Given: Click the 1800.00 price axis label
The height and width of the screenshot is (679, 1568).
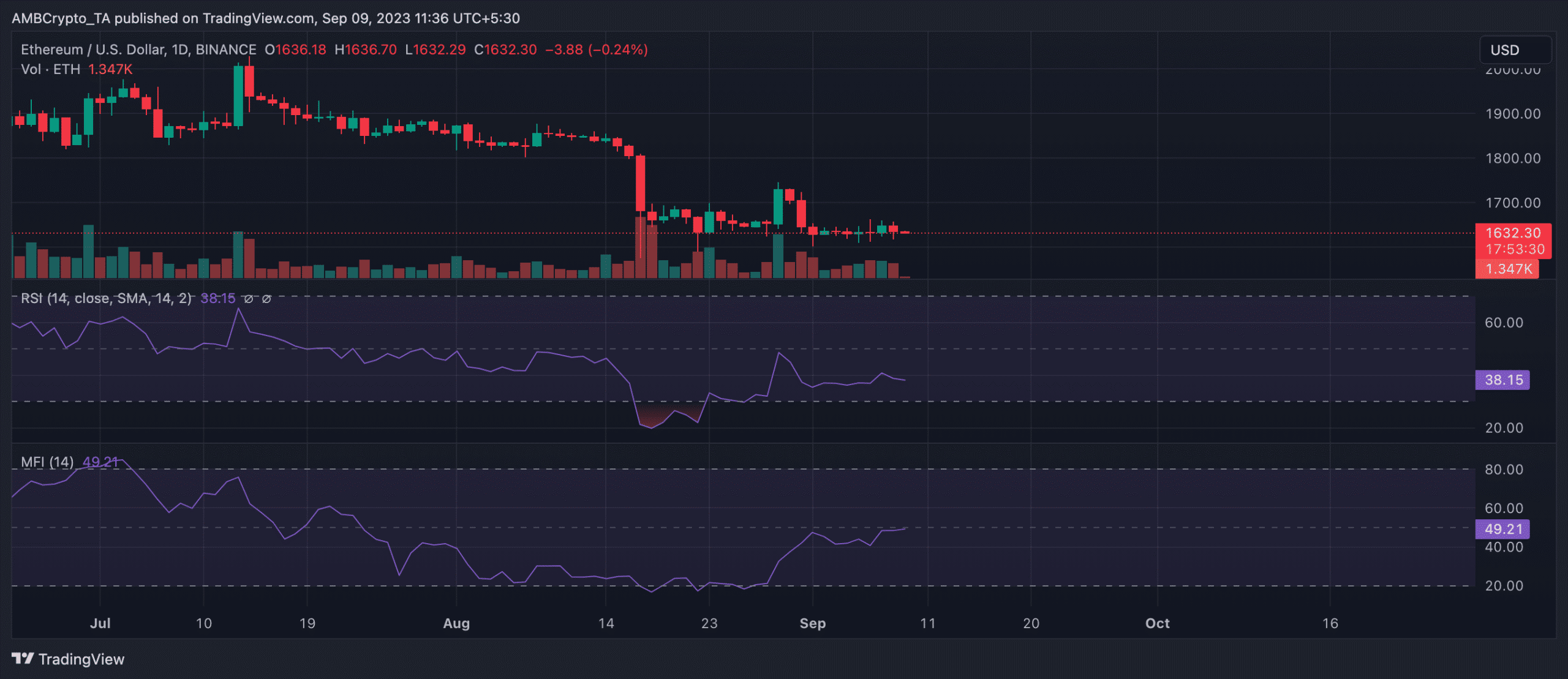Looking at the screenshot, I should coord(1513,159).
